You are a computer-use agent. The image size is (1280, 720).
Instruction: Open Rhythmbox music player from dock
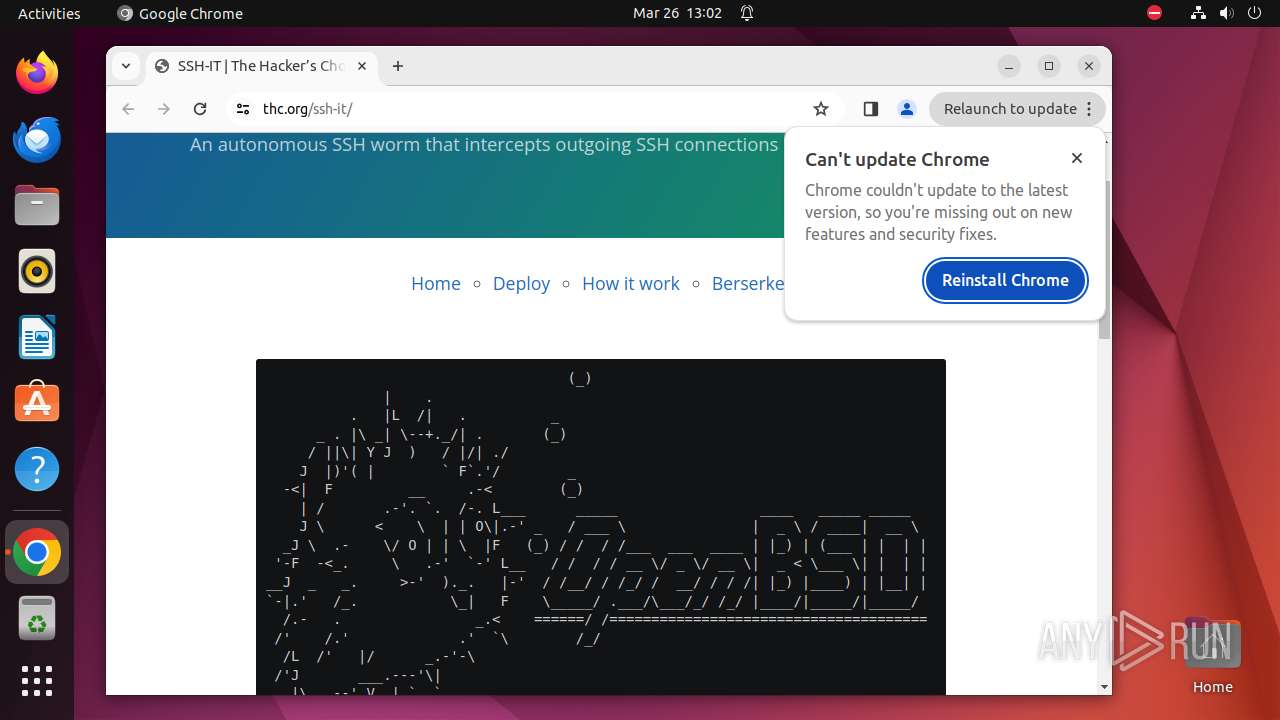(37, 271)
